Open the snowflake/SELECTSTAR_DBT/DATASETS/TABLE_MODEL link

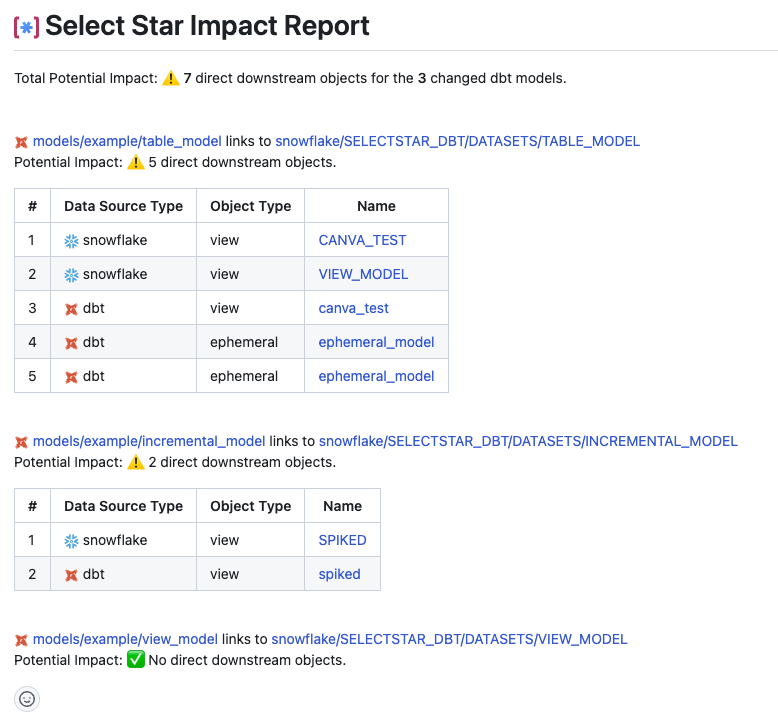(457, 142)
